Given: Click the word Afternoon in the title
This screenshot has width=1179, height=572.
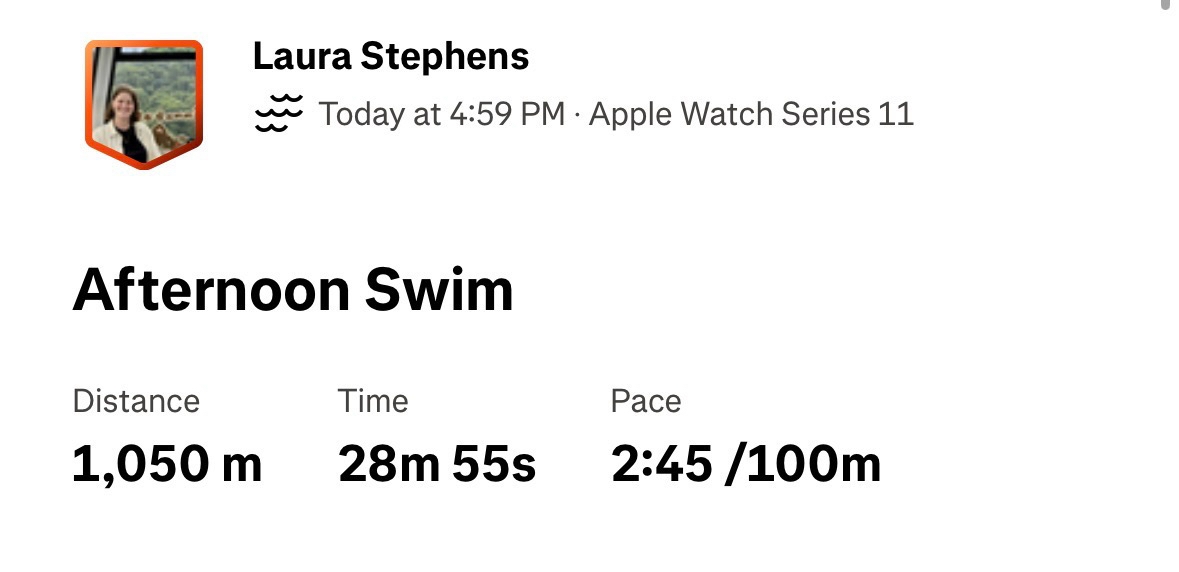Looking at the screenshot, I should (x=210, y=290).
